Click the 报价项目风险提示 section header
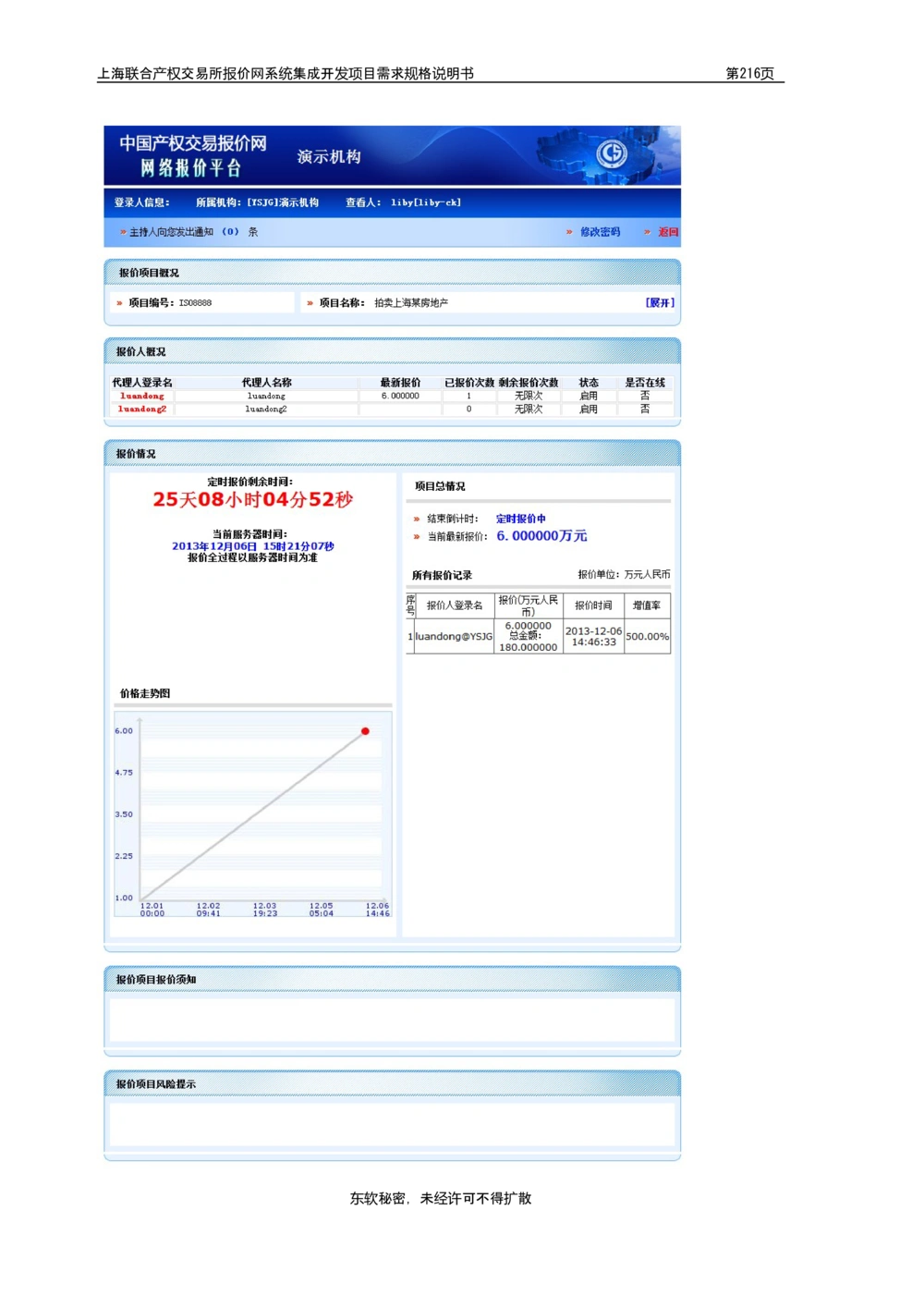This screenshot has height=1308, width=924. [155, 1083]
